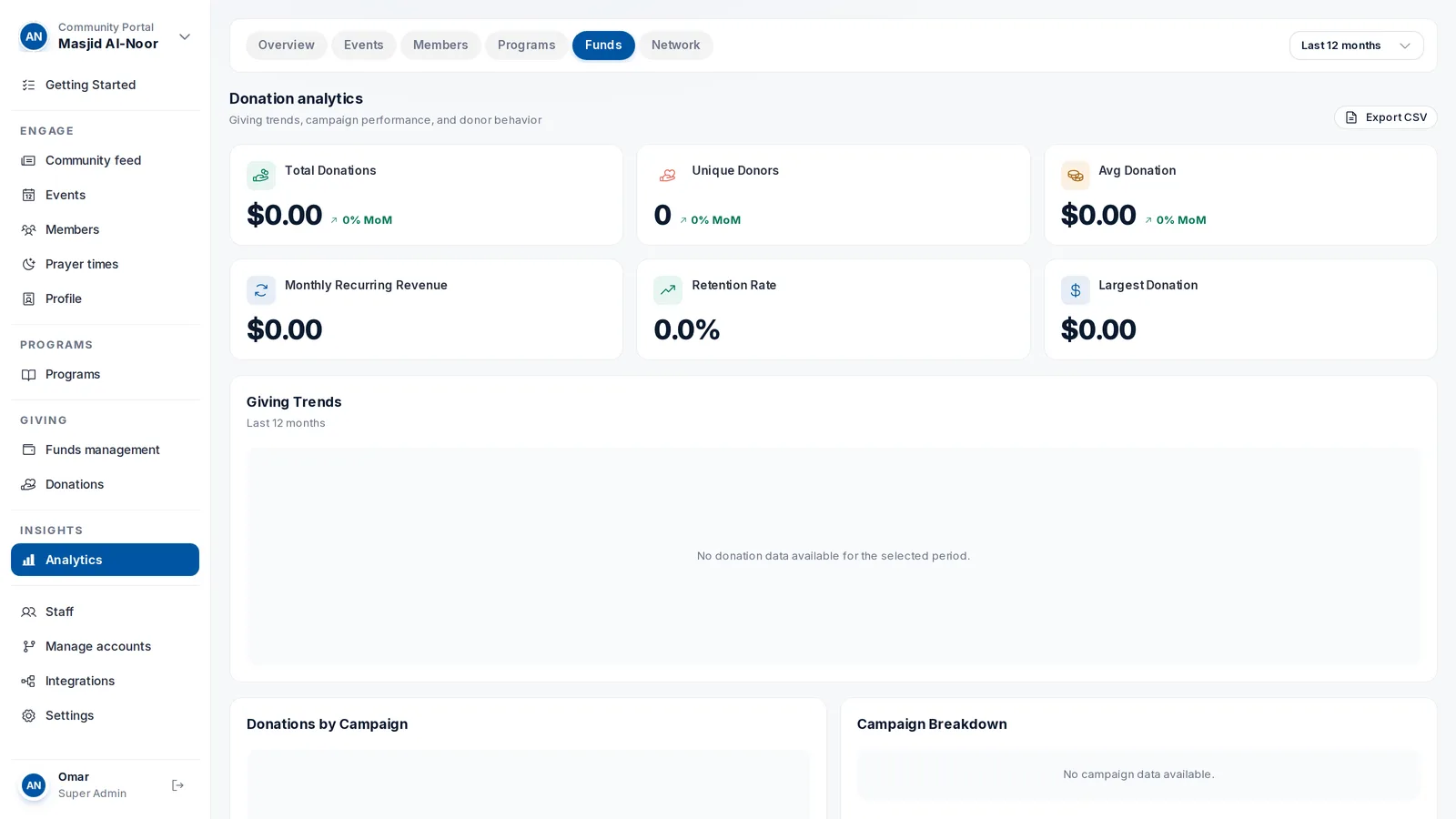This screenshot has width=1456, height=819.
Task: Click the Donations by Campaign heading
Action: 327,724
